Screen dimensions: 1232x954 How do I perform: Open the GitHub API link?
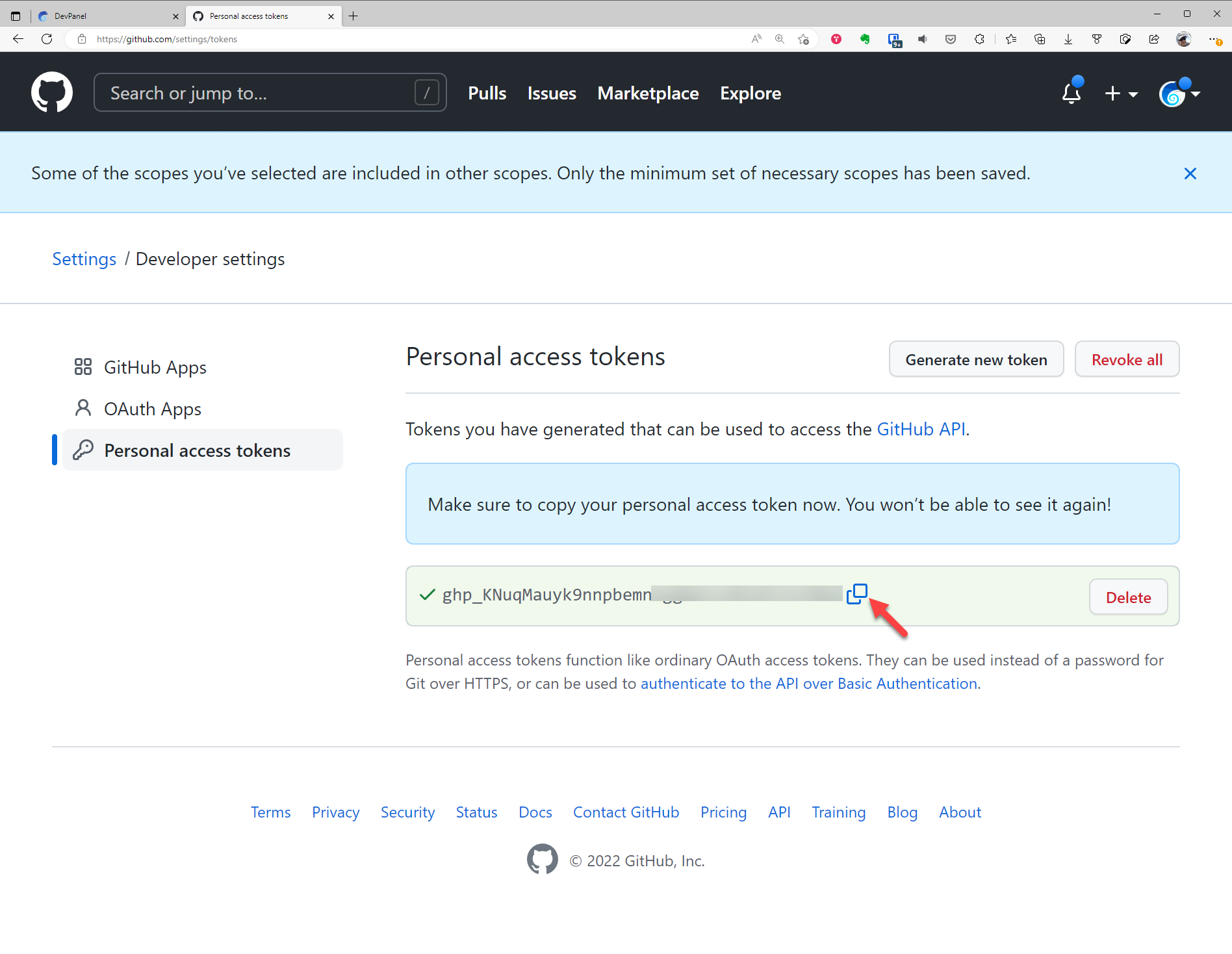coord(921,429)
